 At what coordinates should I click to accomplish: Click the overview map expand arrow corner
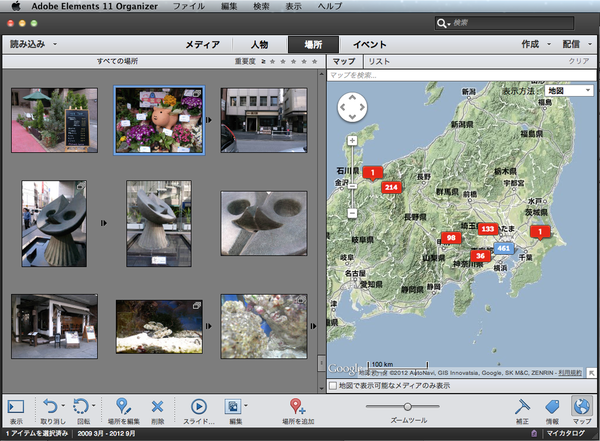coord(591,372)
